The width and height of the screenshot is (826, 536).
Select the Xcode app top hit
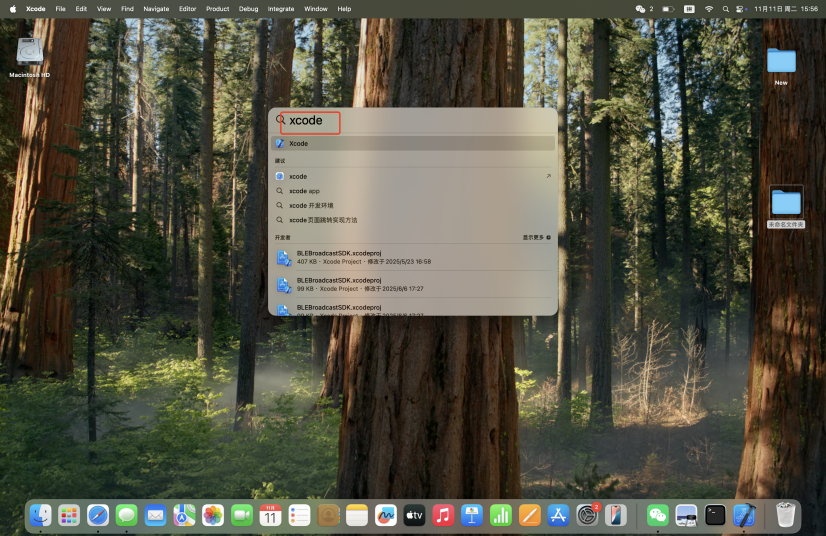tap(413, 143)
